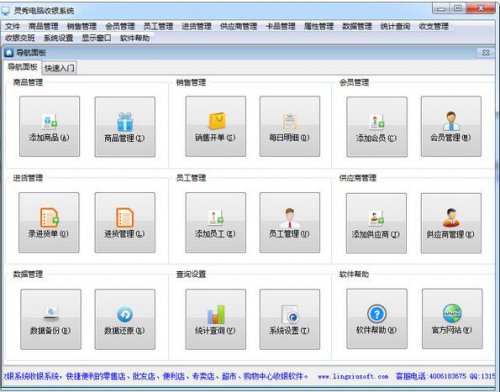Open the 统计查询 menu in menu bar

coord(396,26)
